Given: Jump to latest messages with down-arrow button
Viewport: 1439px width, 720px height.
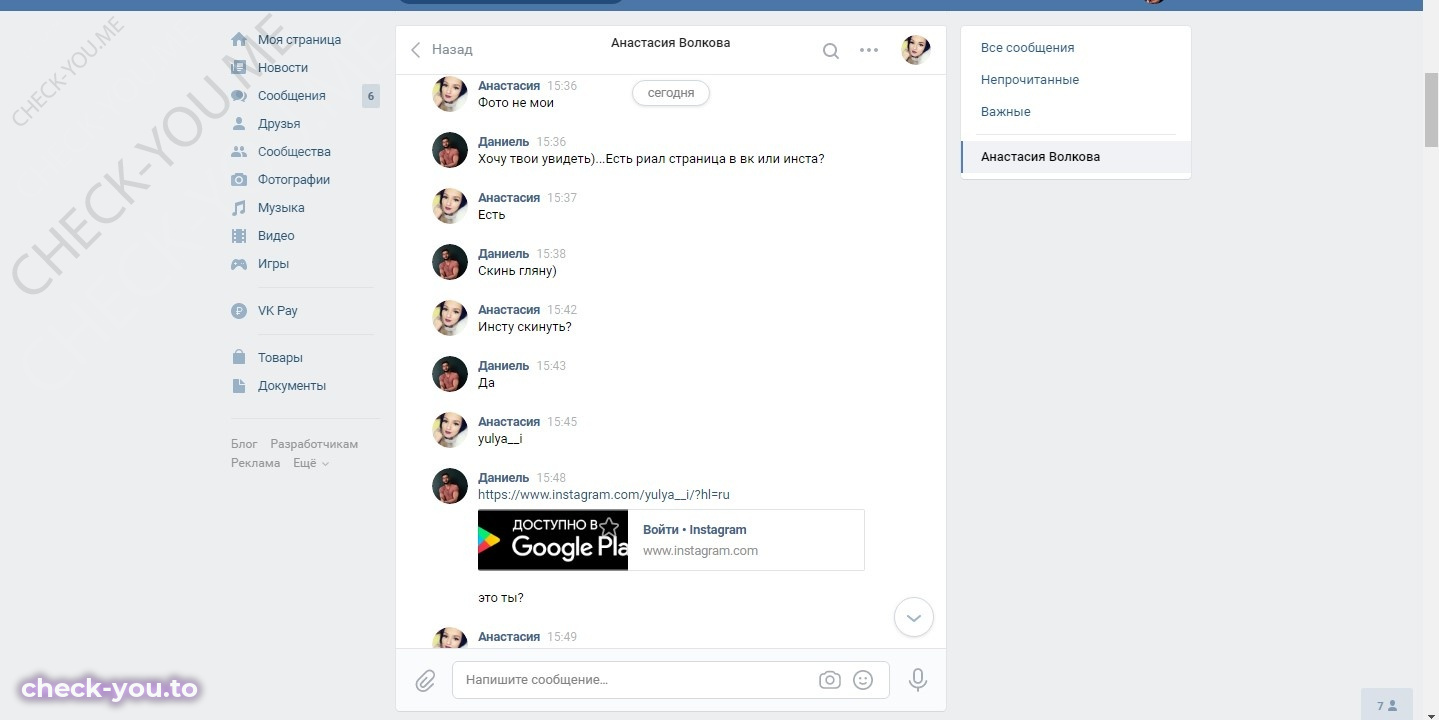Looking at the screenshot, I should click(913, 618).
